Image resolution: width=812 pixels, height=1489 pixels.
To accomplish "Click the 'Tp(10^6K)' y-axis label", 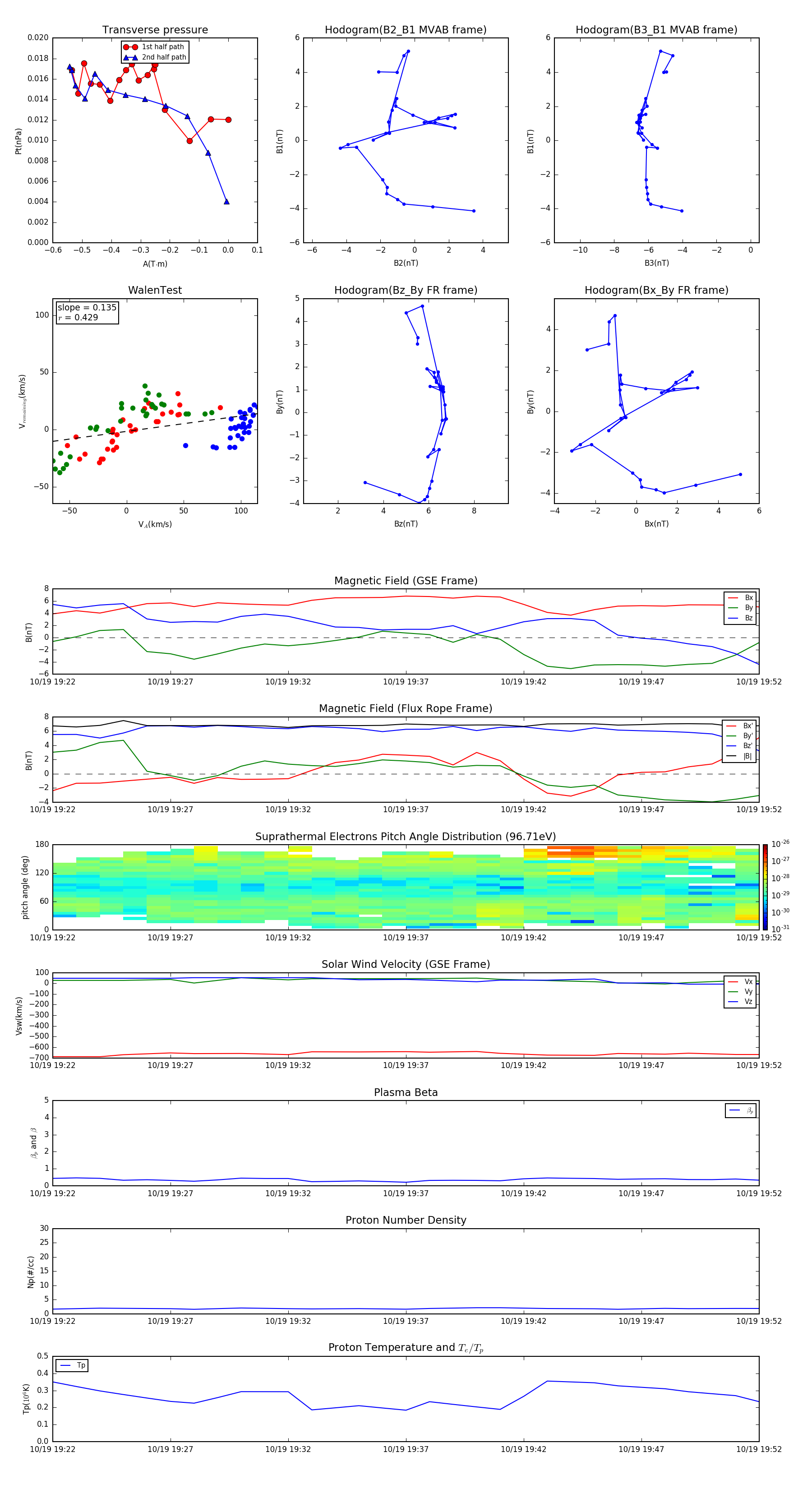I will tap(25, 1399).
